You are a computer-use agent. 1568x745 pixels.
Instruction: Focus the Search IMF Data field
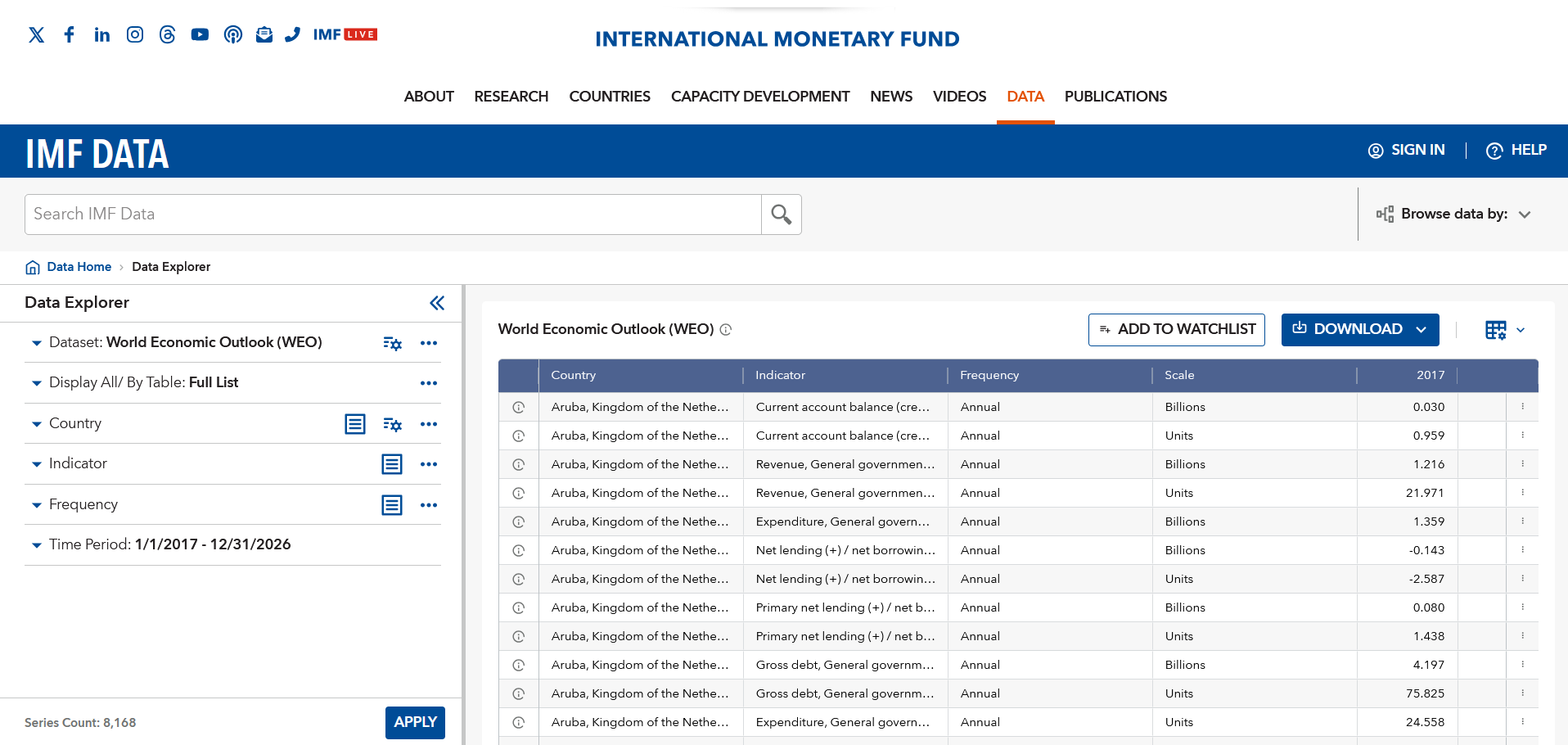click(x=393, y=214)
